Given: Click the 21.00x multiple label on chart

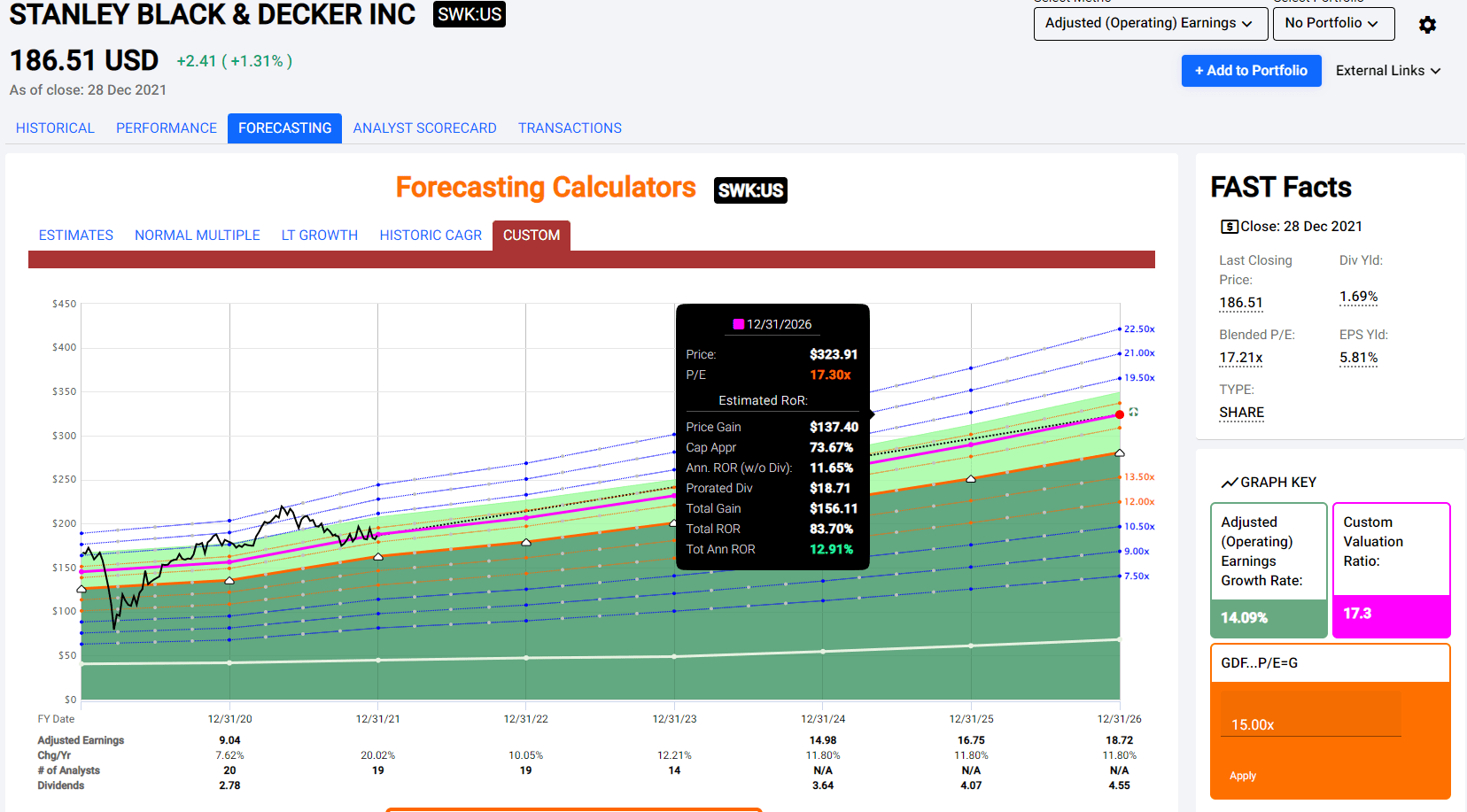Looking at the screenshot, I should (1139, 353).
